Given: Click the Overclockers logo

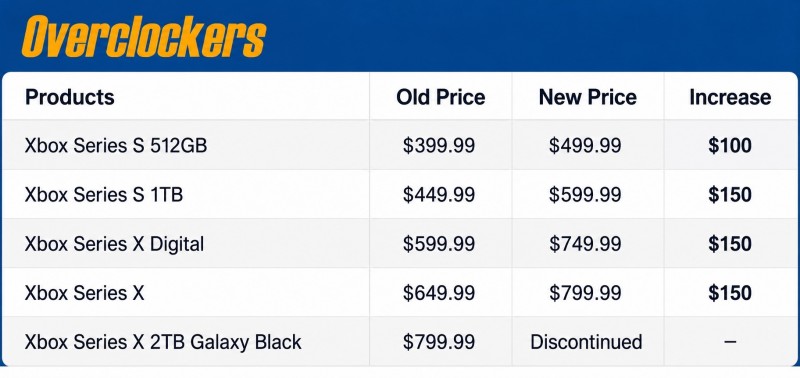Looking at the screenshot, I should coord(143,37).
